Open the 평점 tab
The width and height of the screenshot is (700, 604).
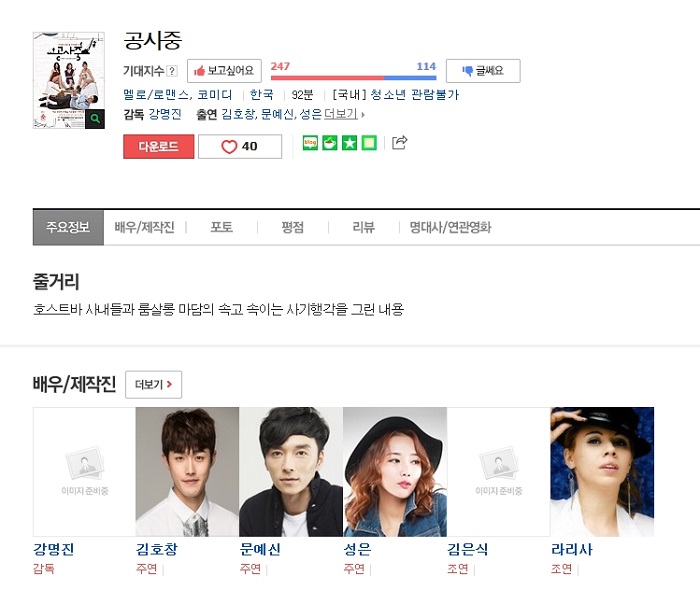[292, 227]
